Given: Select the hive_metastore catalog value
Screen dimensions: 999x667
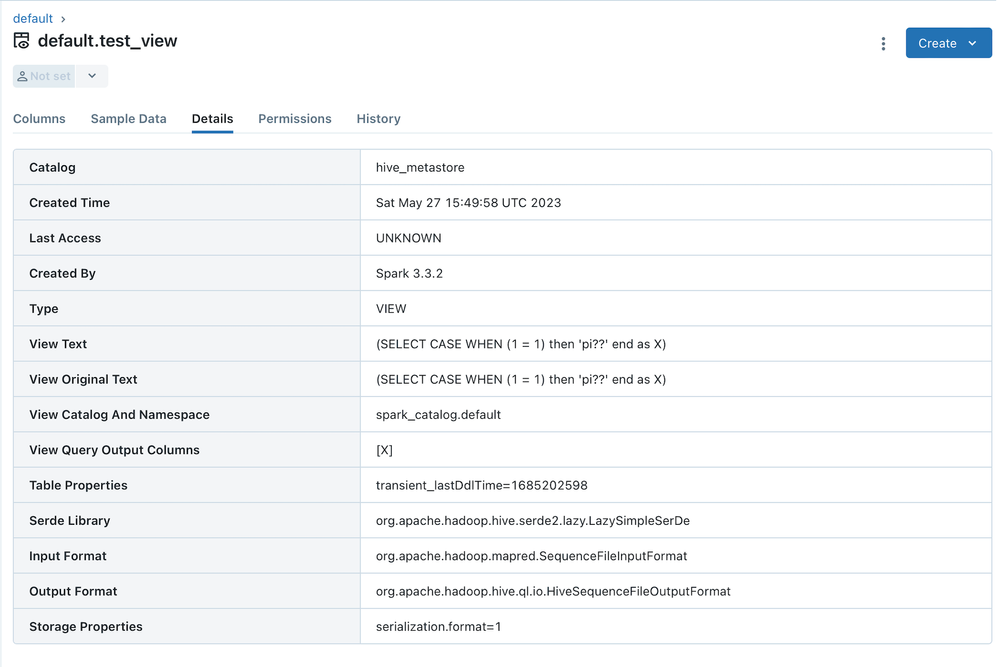Looking at the screenshot, I should point(420,168).
